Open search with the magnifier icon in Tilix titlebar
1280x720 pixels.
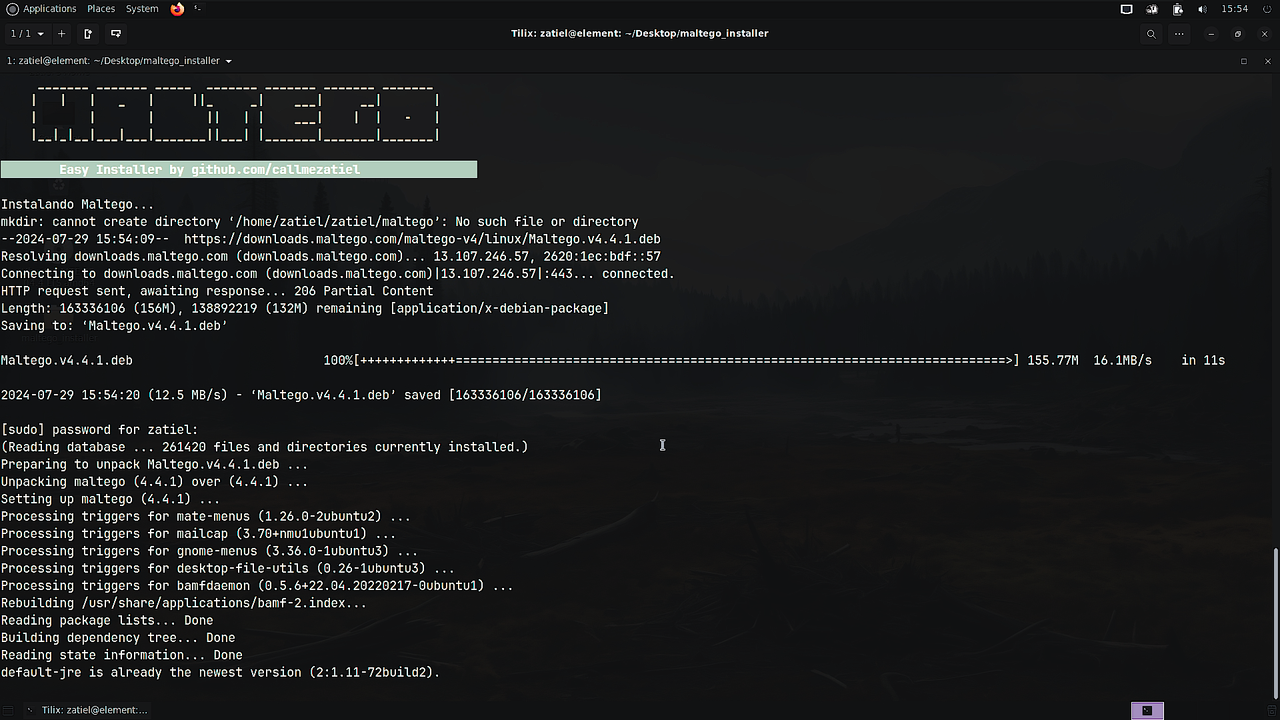click(x=1151, y=33)
